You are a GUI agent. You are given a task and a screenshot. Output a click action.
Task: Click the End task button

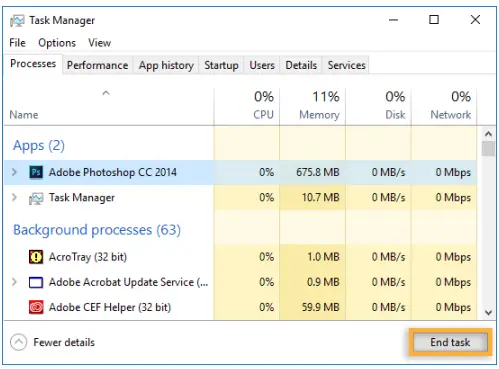(x=450, y=342)
